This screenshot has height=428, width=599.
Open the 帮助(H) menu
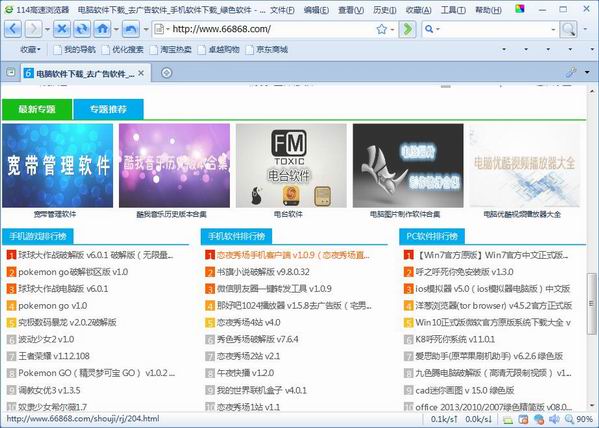[488, 10]
